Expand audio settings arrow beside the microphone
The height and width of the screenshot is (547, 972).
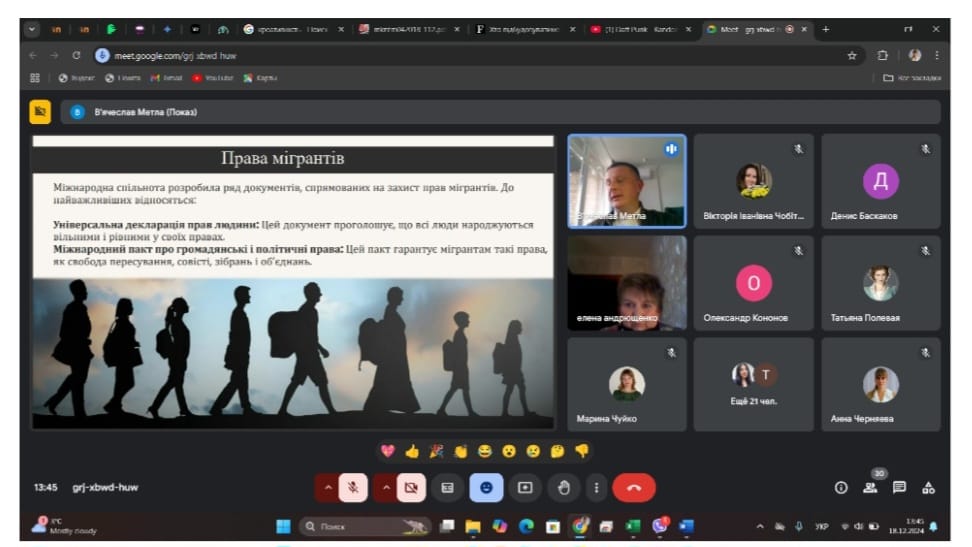point(327,487)
